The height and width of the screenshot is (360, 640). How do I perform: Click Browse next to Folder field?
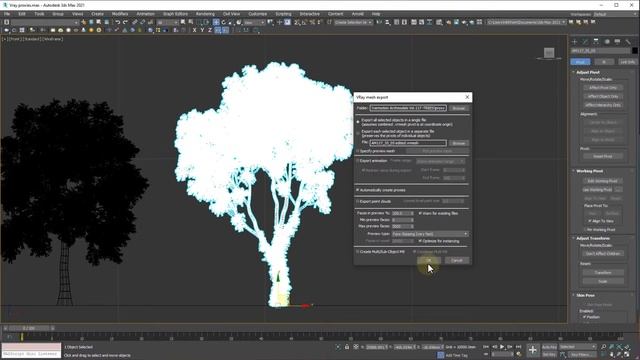tap(458, 108)
